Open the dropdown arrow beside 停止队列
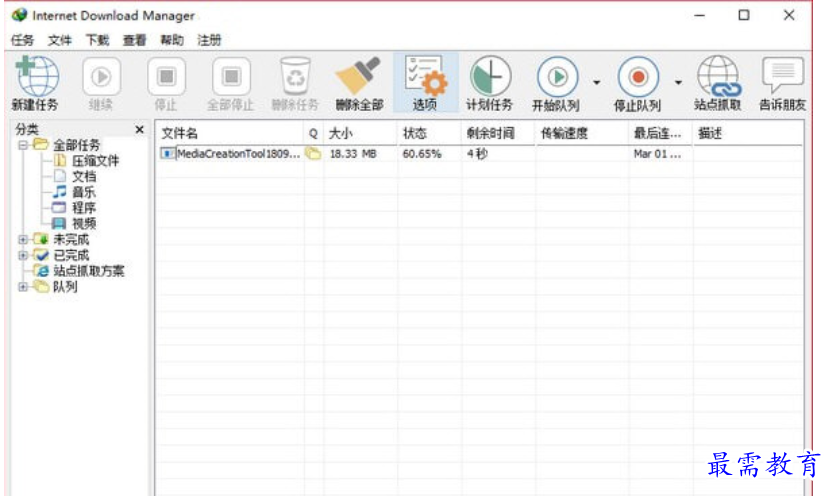The image size is (829, 496). 678,82
